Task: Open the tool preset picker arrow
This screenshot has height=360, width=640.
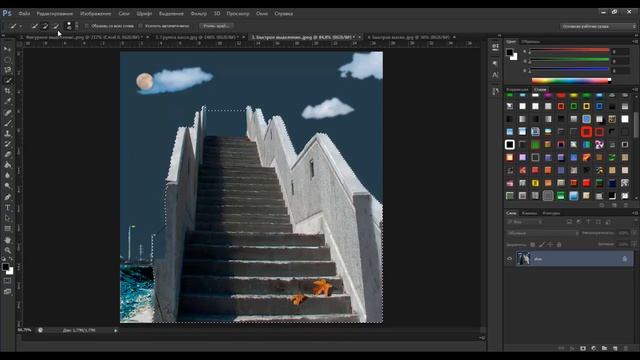Action: point(21,26)
